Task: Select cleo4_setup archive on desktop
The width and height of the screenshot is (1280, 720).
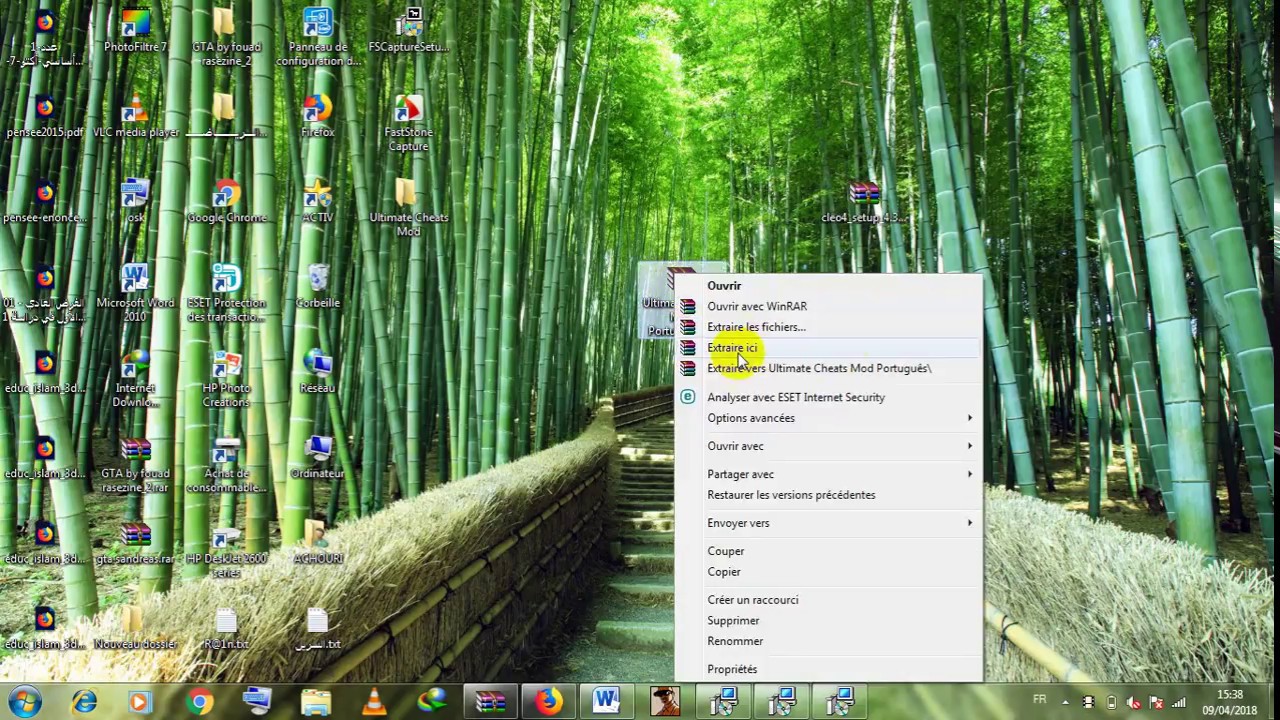Action: point(864,202)
